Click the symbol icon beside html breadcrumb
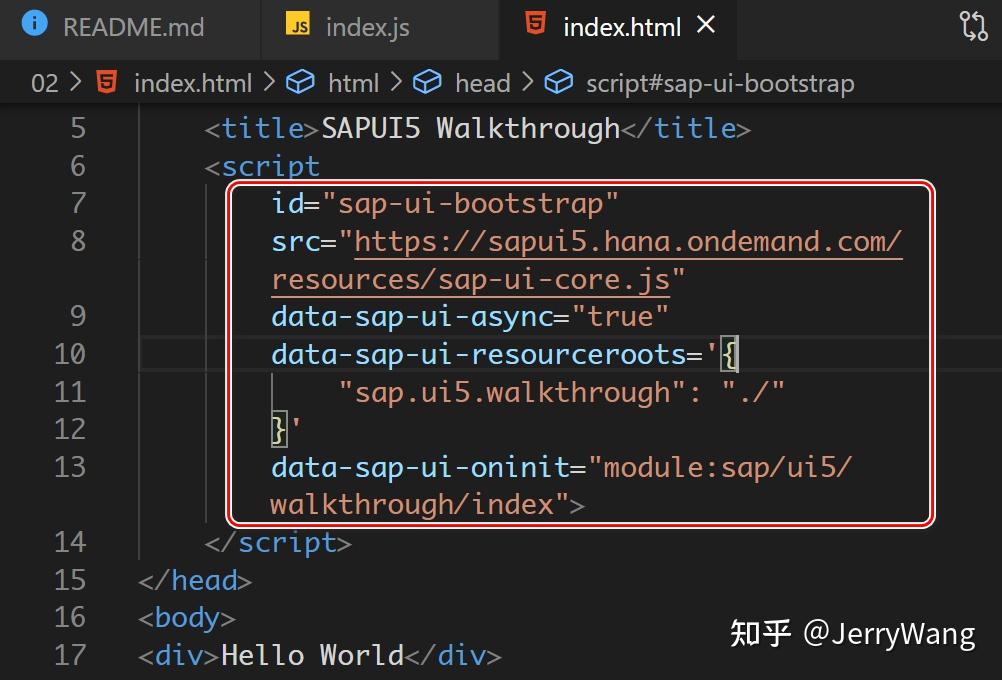The image size is (1002, 680). click(301, 83)
